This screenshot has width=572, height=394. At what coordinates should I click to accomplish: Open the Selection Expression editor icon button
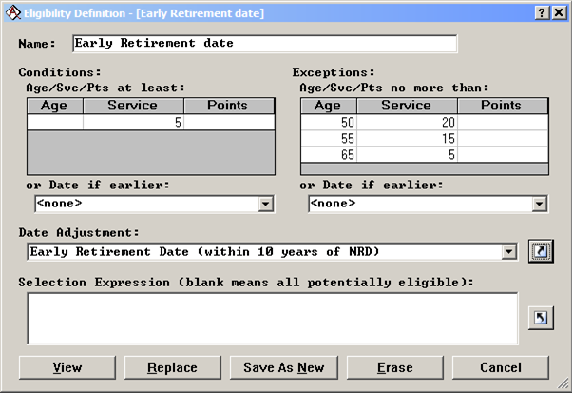(541, 318)
